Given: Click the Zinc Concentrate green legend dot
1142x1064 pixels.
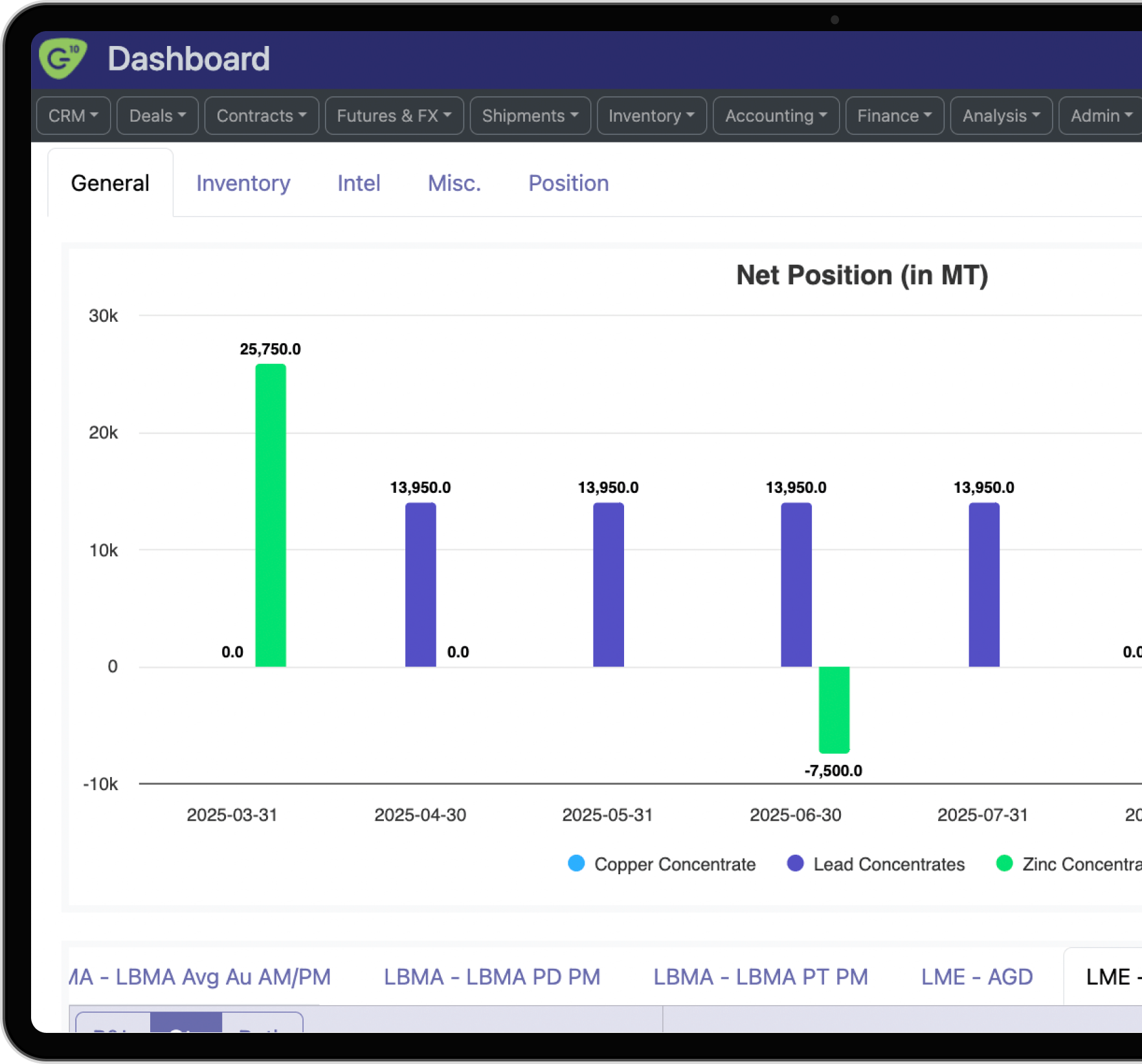Looking at the screenshot, I should [1004, 864].
